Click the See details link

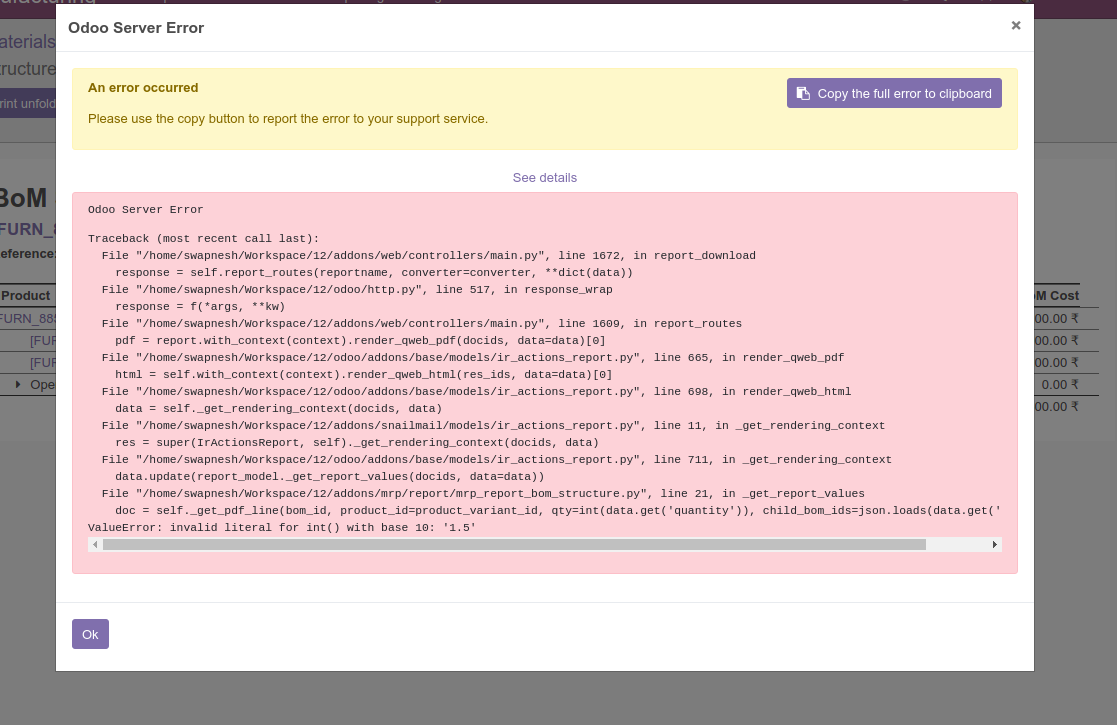pyautogui.click(x=544, y=177)
